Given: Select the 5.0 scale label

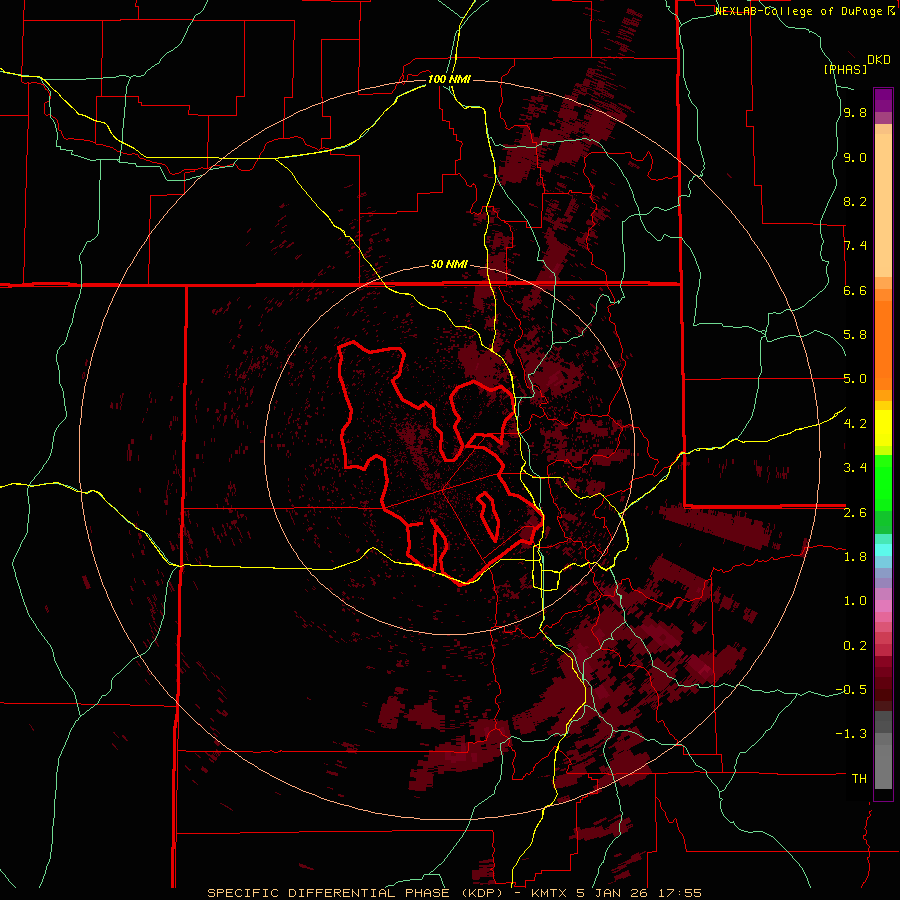Looking at the screenshot, I should 855,379.
